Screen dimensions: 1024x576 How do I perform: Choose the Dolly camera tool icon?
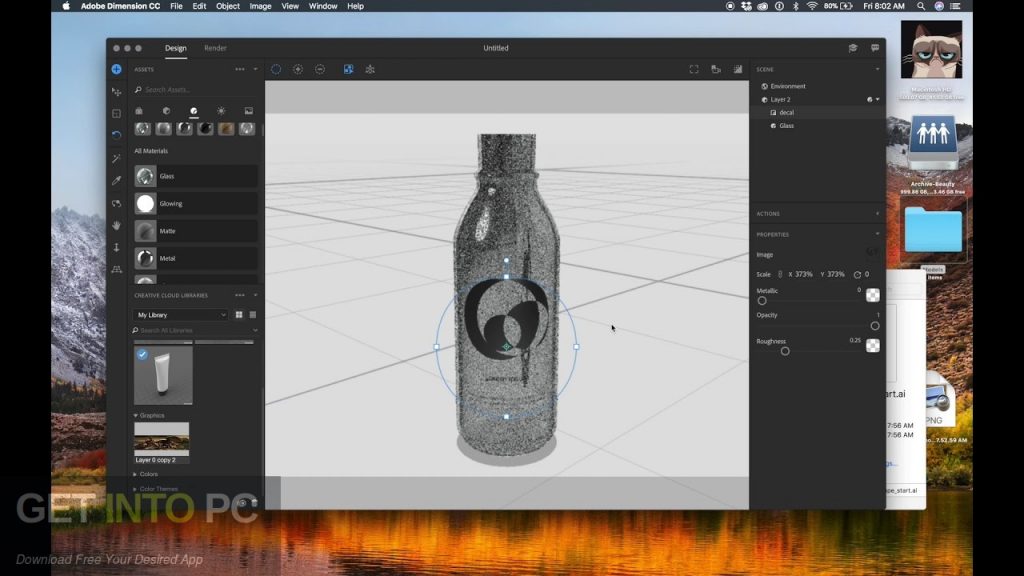click(x=116, y=248)
